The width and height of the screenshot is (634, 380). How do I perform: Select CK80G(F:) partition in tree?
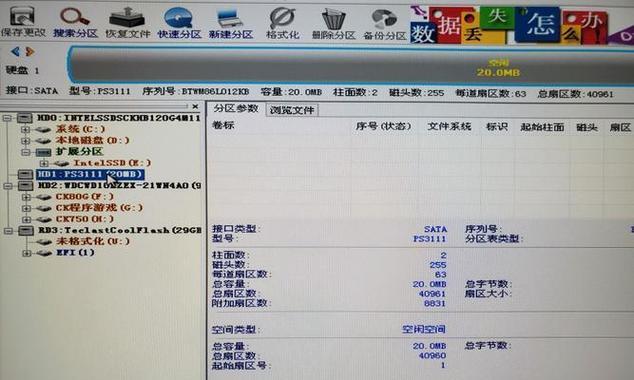tap(85, 197)
